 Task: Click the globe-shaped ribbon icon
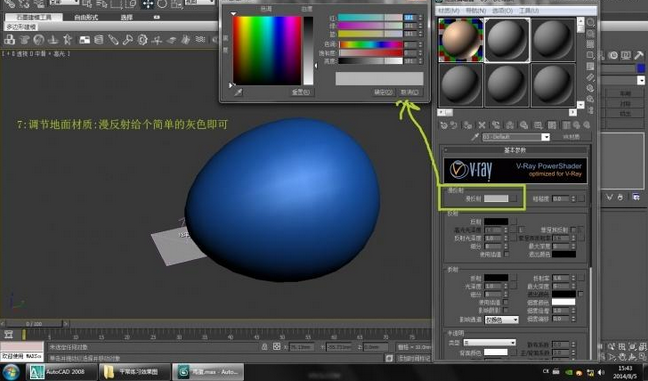pyautogui.click(x=38, y=40)
